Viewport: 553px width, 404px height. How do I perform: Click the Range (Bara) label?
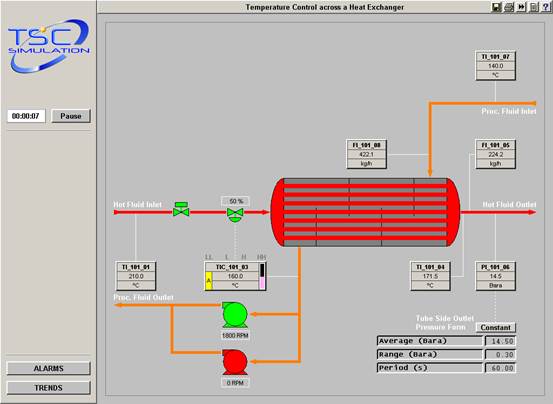tap(430, 354)
